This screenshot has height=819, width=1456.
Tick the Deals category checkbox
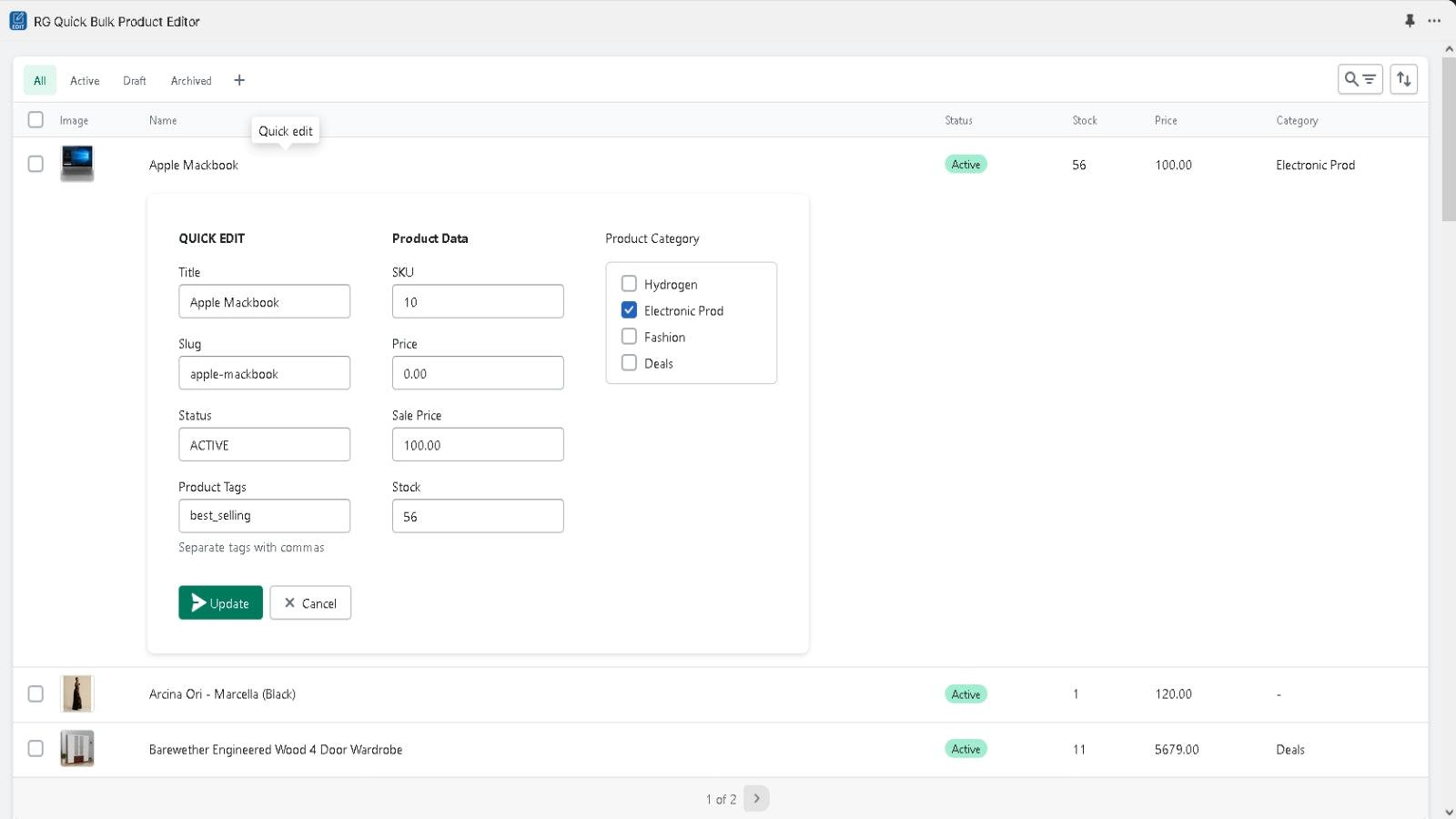629,363
